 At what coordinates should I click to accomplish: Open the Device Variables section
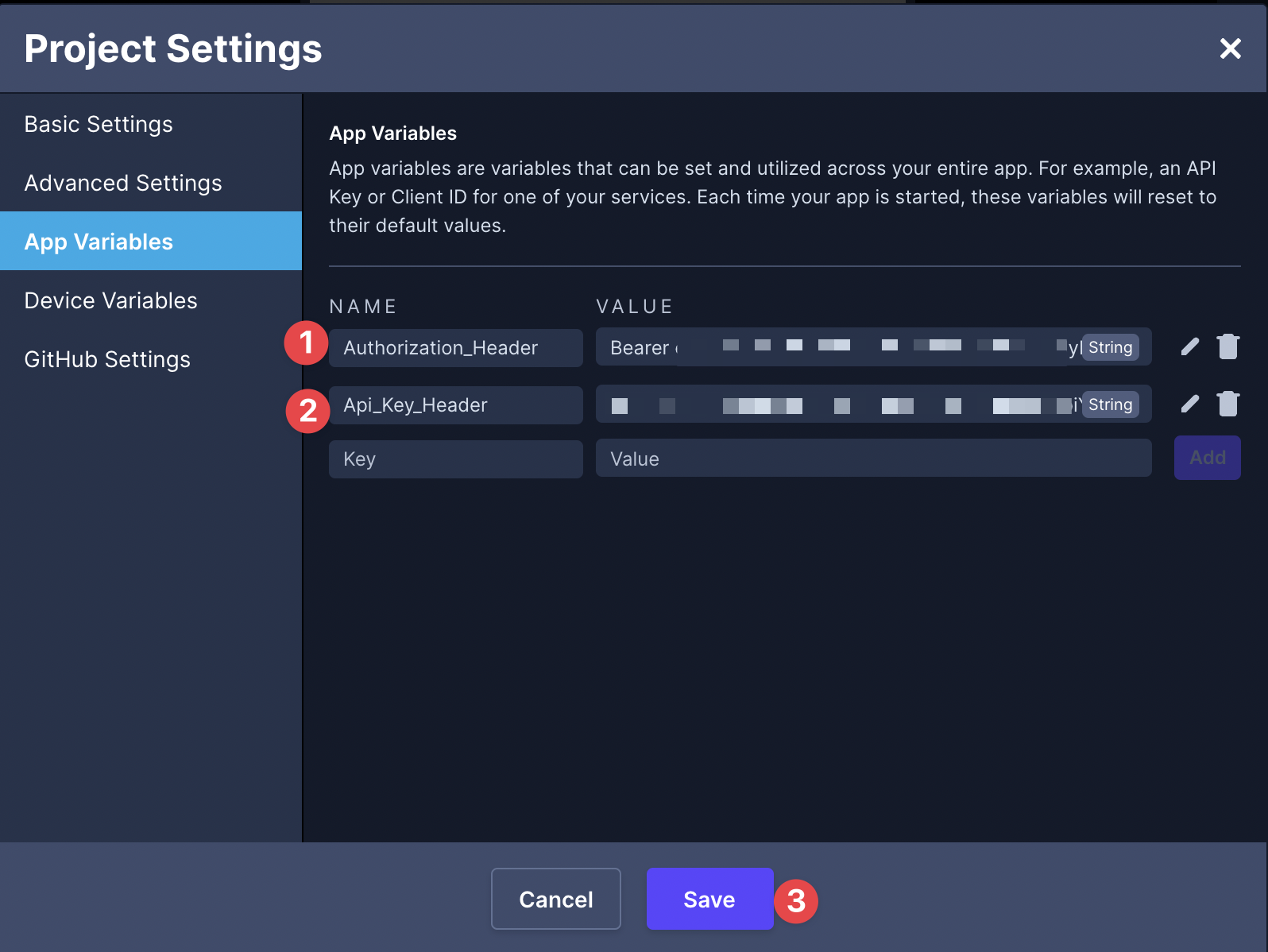[151, 300]
